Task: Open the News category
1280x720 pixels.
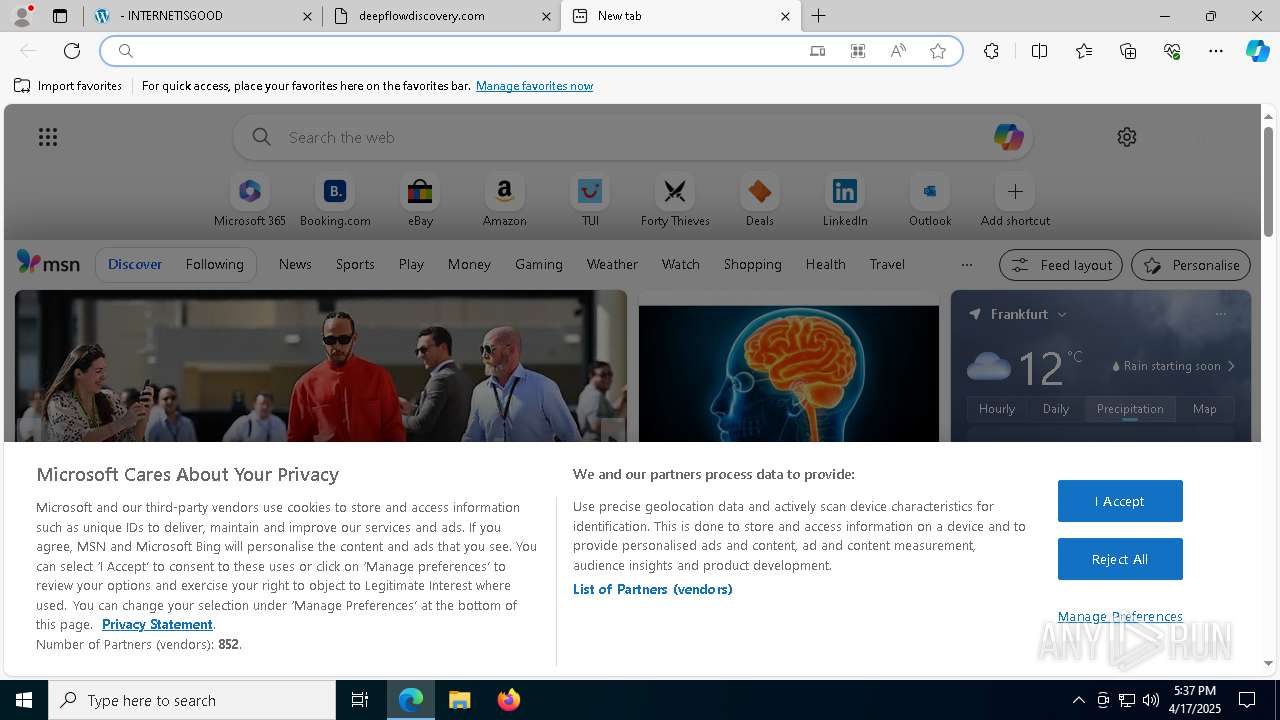Action: (x=295, y=264)
